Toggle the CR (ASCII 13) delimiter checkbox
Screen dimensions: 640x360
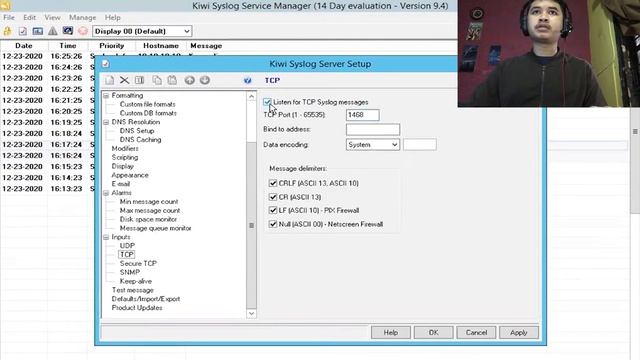[x=273, y=197]
